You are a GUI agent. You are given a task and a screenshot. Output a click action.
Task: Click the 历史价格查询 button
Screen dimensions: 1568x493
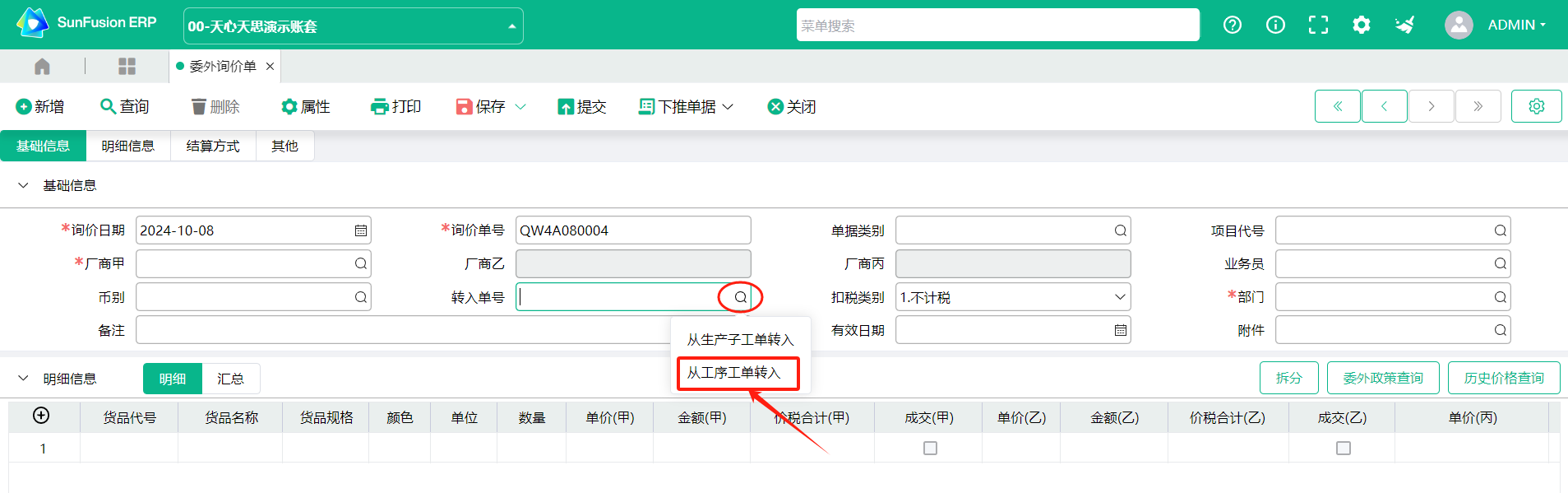(1503, 378)
